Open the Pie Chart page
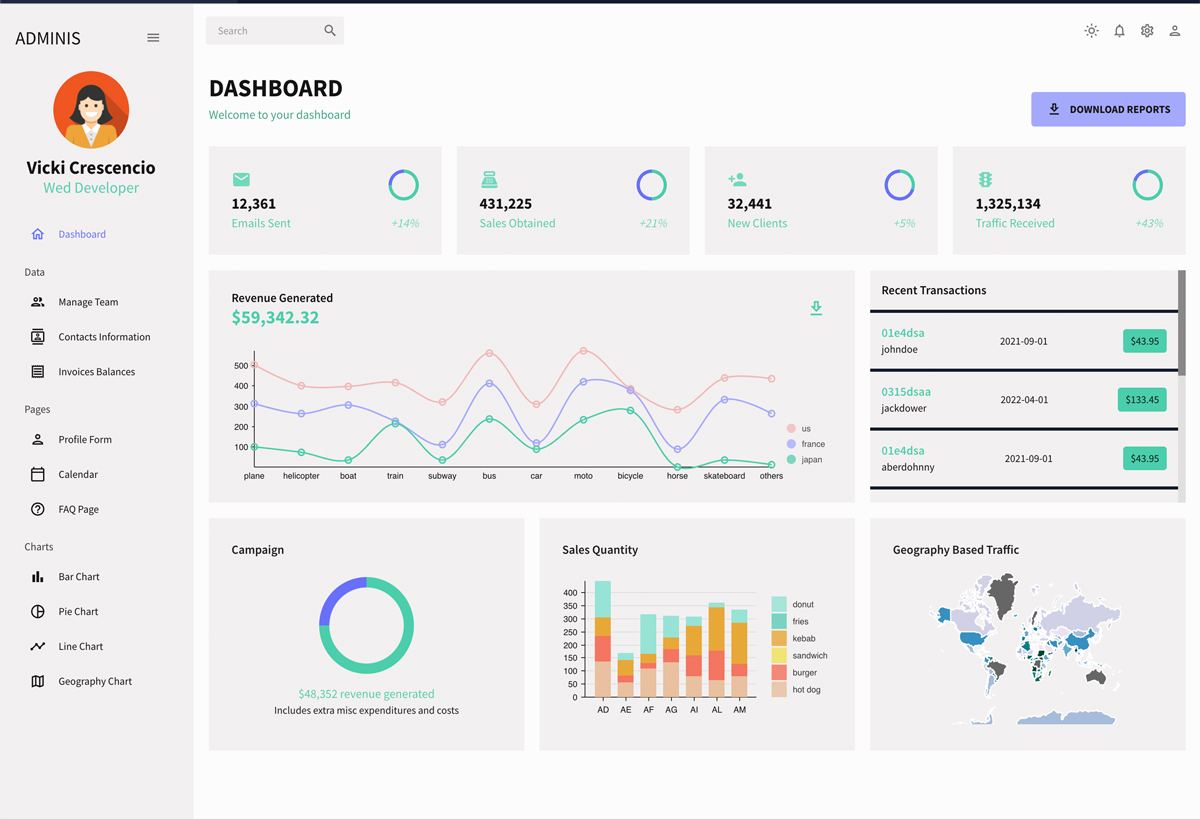The image size is (1200, 819). click(78, 612)
